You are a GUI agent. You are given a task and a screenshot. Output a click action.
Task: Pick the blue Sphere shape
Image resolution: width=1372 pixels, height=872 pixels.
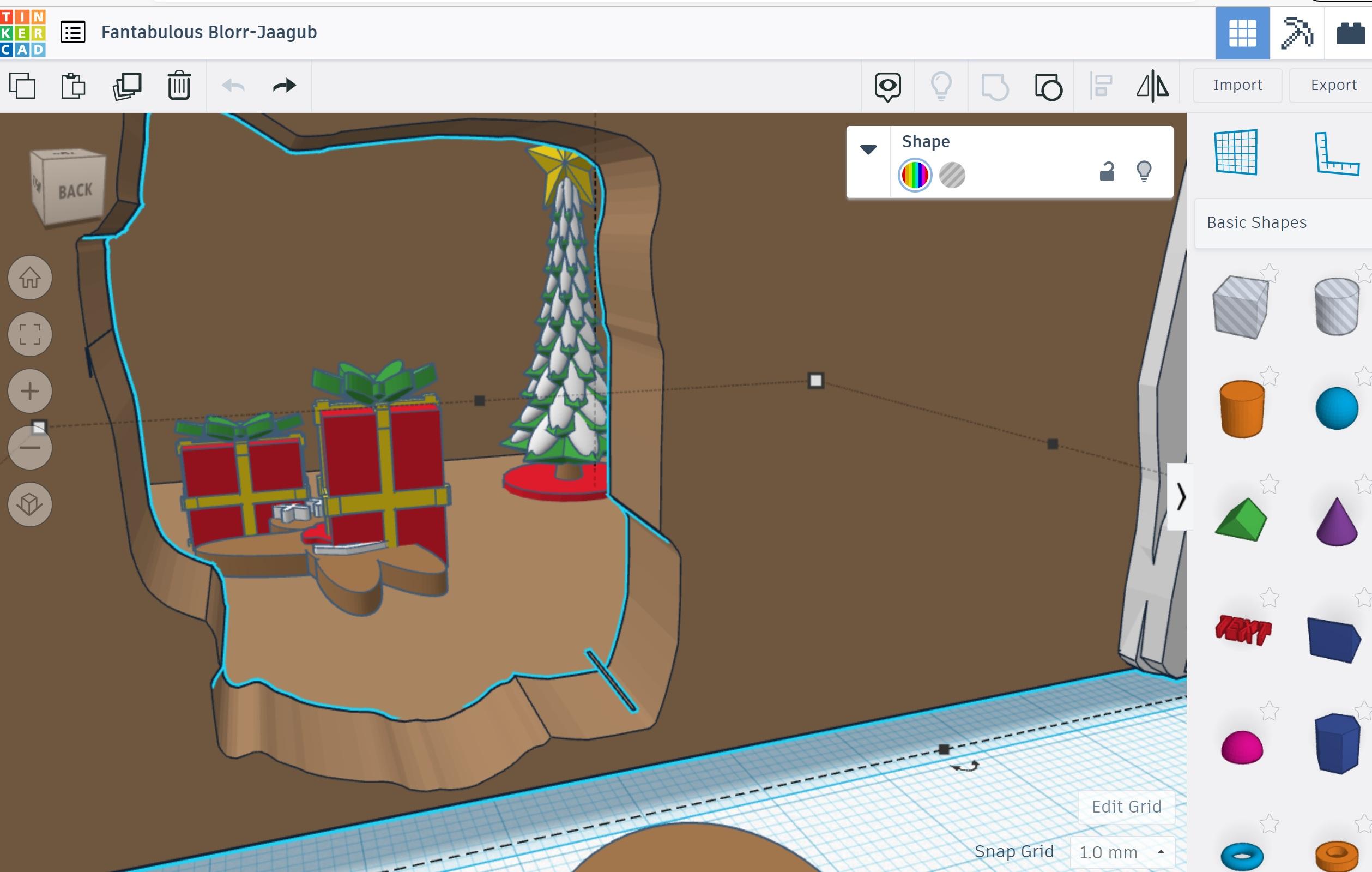[1337, 408]
